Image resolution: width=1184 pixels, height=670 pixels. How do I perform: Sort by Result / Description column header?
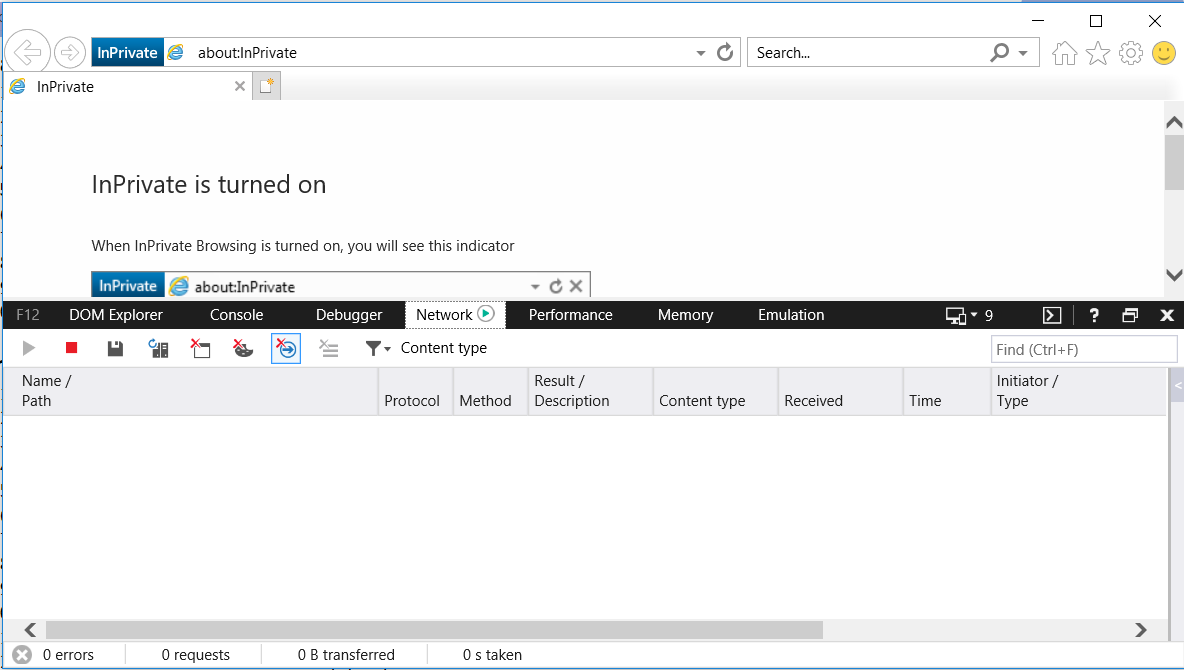(590, 391)
